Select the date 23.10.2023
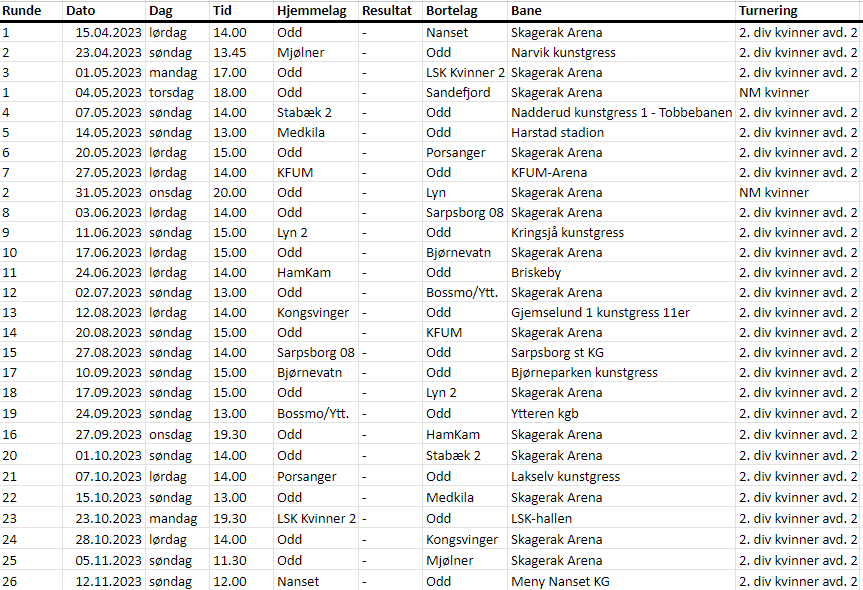This screenshot has height=590, width=863. point(108,518)
